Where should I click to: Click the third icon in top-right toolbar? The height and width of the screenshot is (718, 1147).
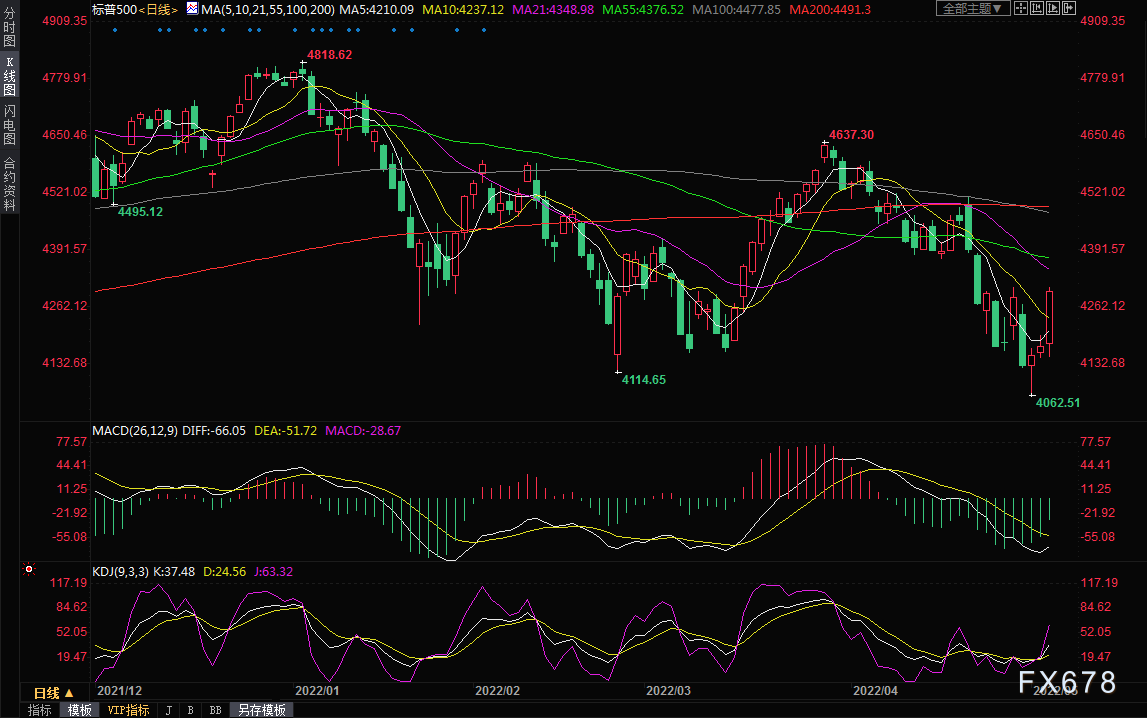coord(1055,9)
